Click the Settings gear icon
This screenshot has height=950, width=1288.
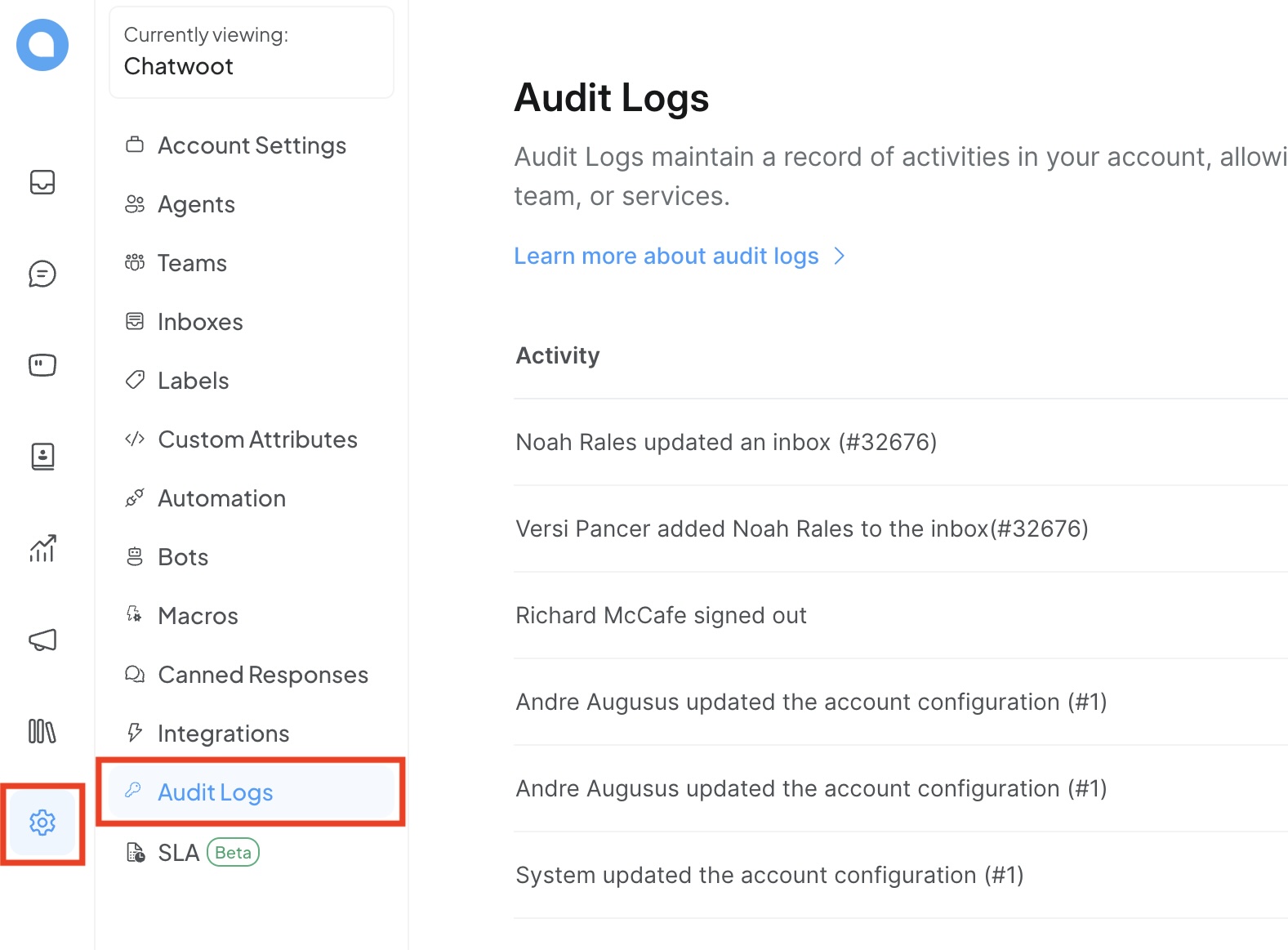pos(42,823)
